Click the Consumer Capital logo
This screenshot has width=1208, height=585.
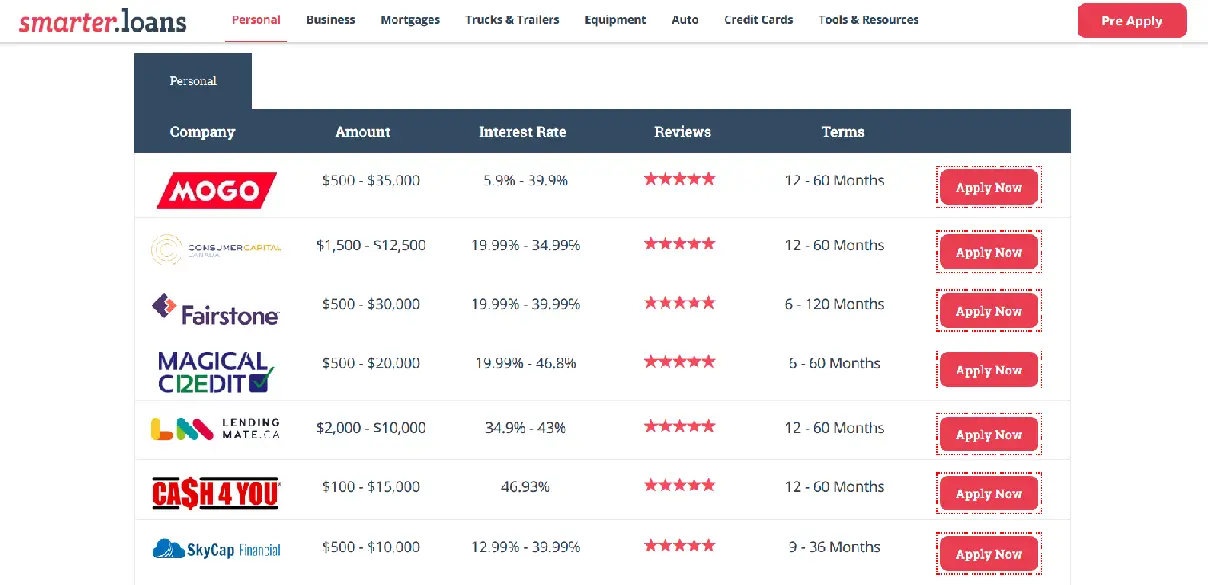216,249
